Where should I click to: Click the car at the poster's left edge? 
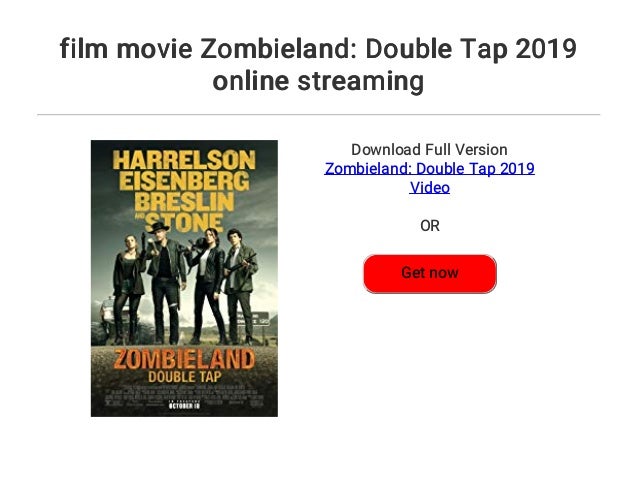pos(108,311)
